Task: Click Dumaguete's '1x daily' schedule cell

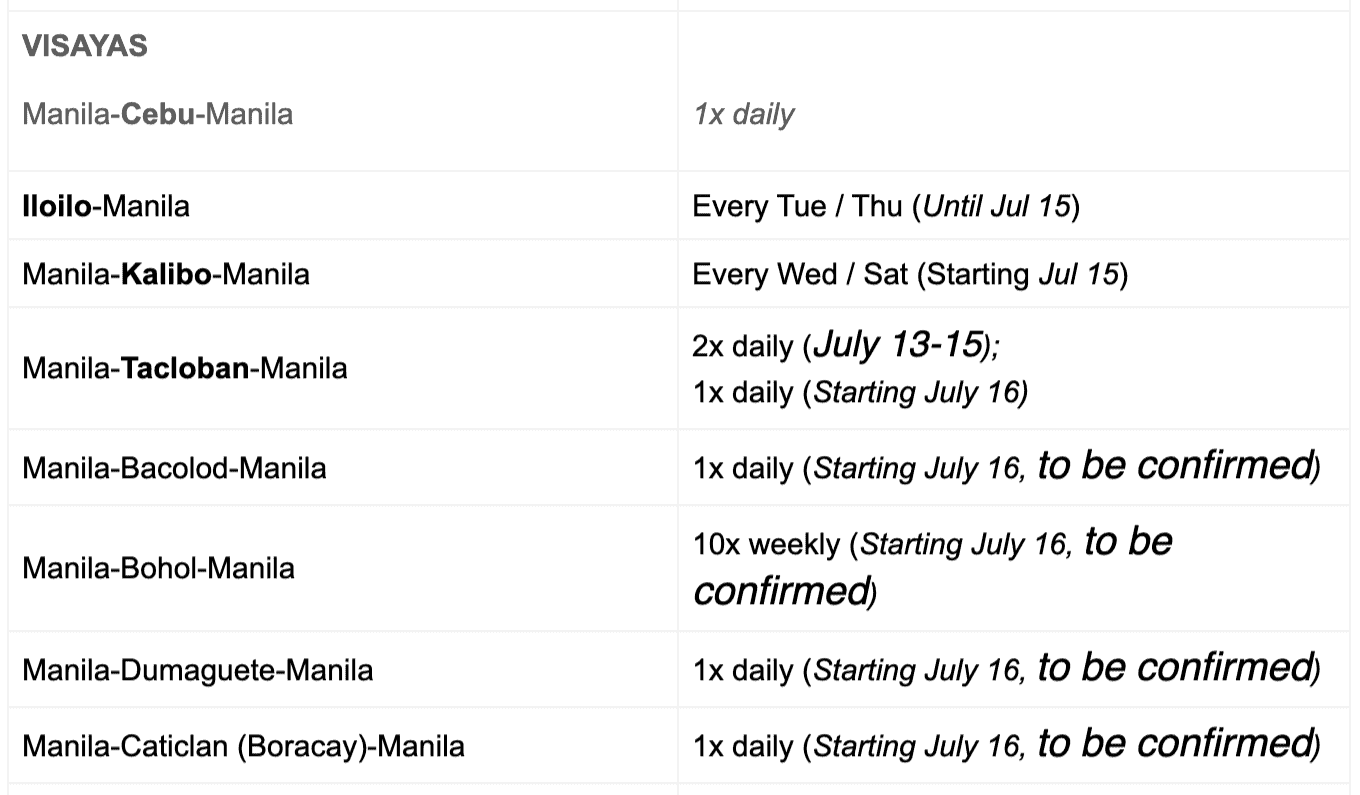Action: coord(1005,669)
